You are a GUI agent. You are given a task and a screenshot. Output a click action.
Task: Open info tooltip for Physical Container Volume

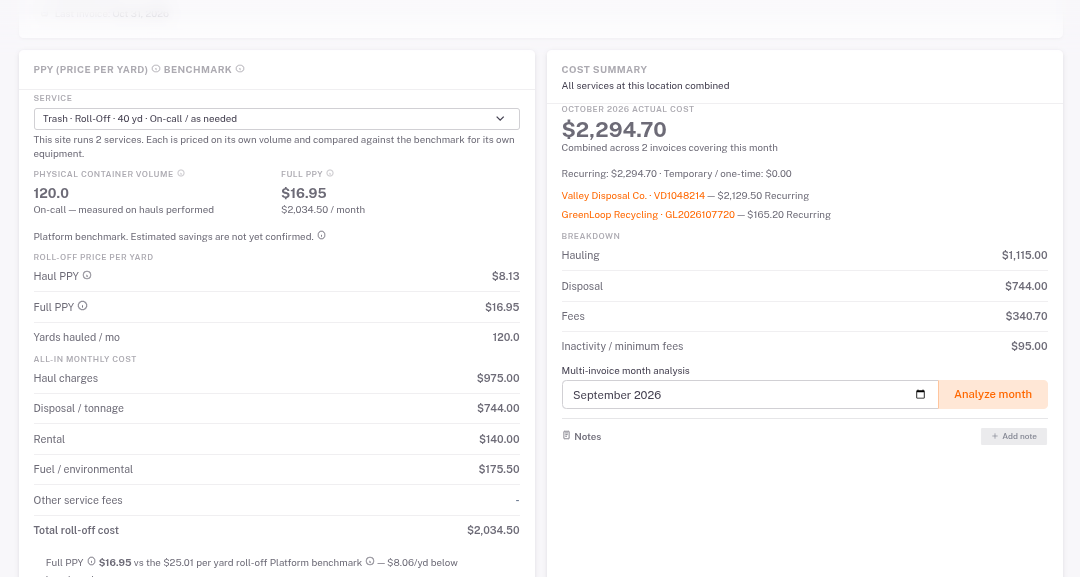click(181, 174)
